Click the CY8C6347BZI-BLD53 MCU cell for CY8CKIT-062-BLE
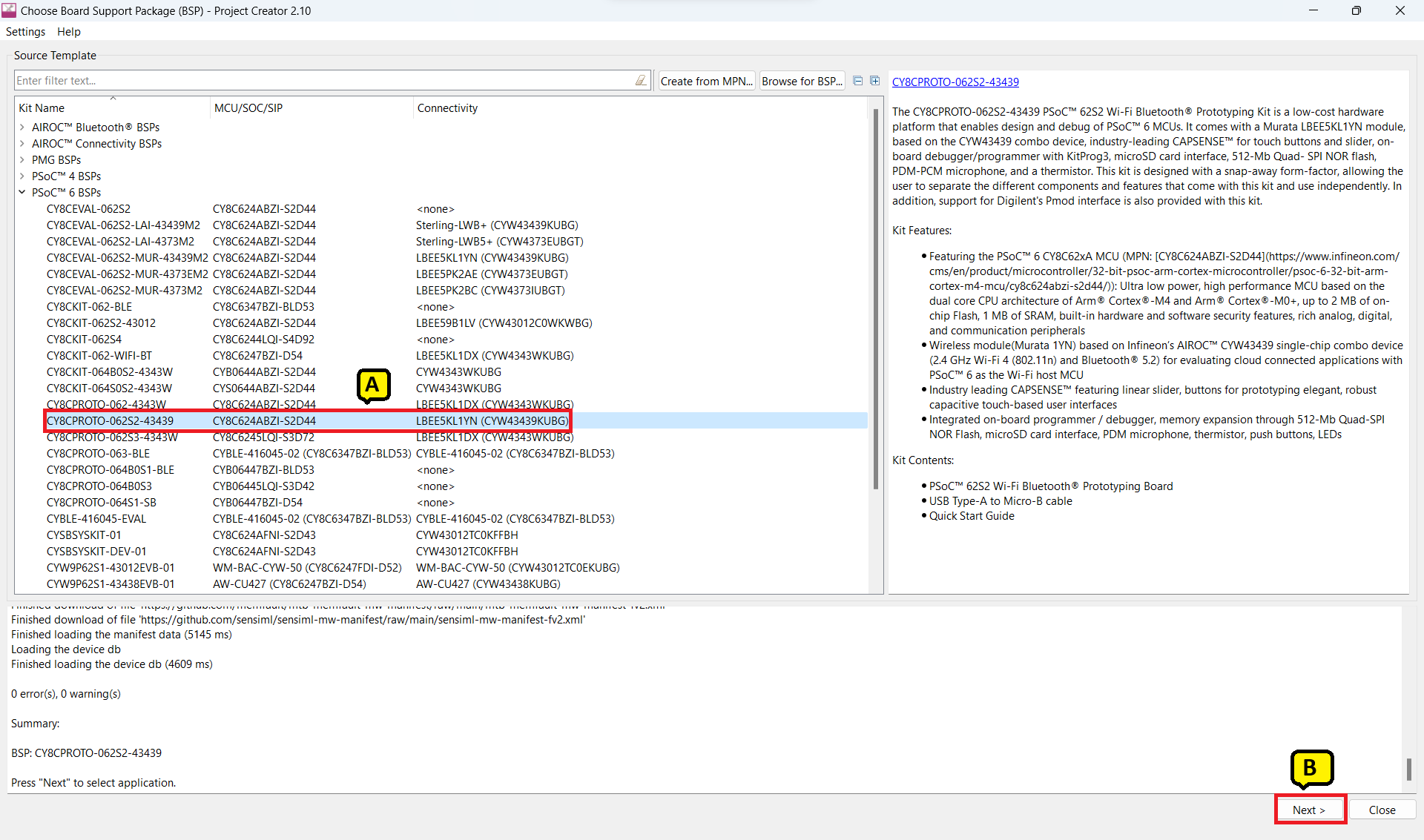The height and width of the screenshot is (840, 1424). [263, 307]
